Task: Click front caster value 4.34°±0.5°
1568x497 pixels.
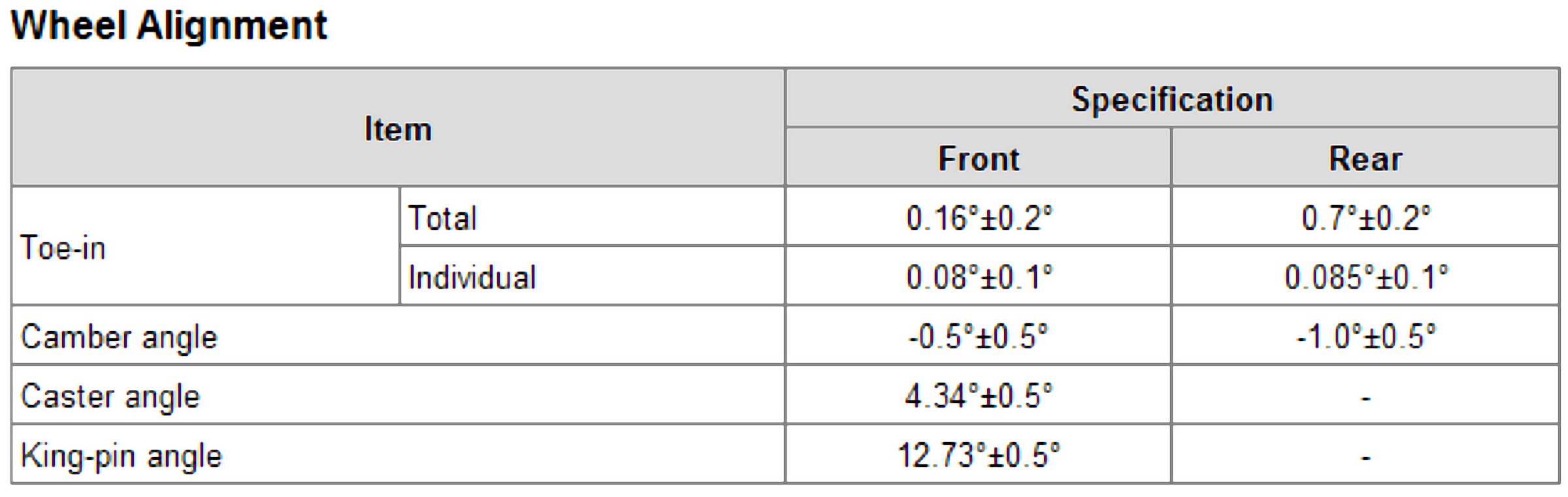Action: [979, 396]
